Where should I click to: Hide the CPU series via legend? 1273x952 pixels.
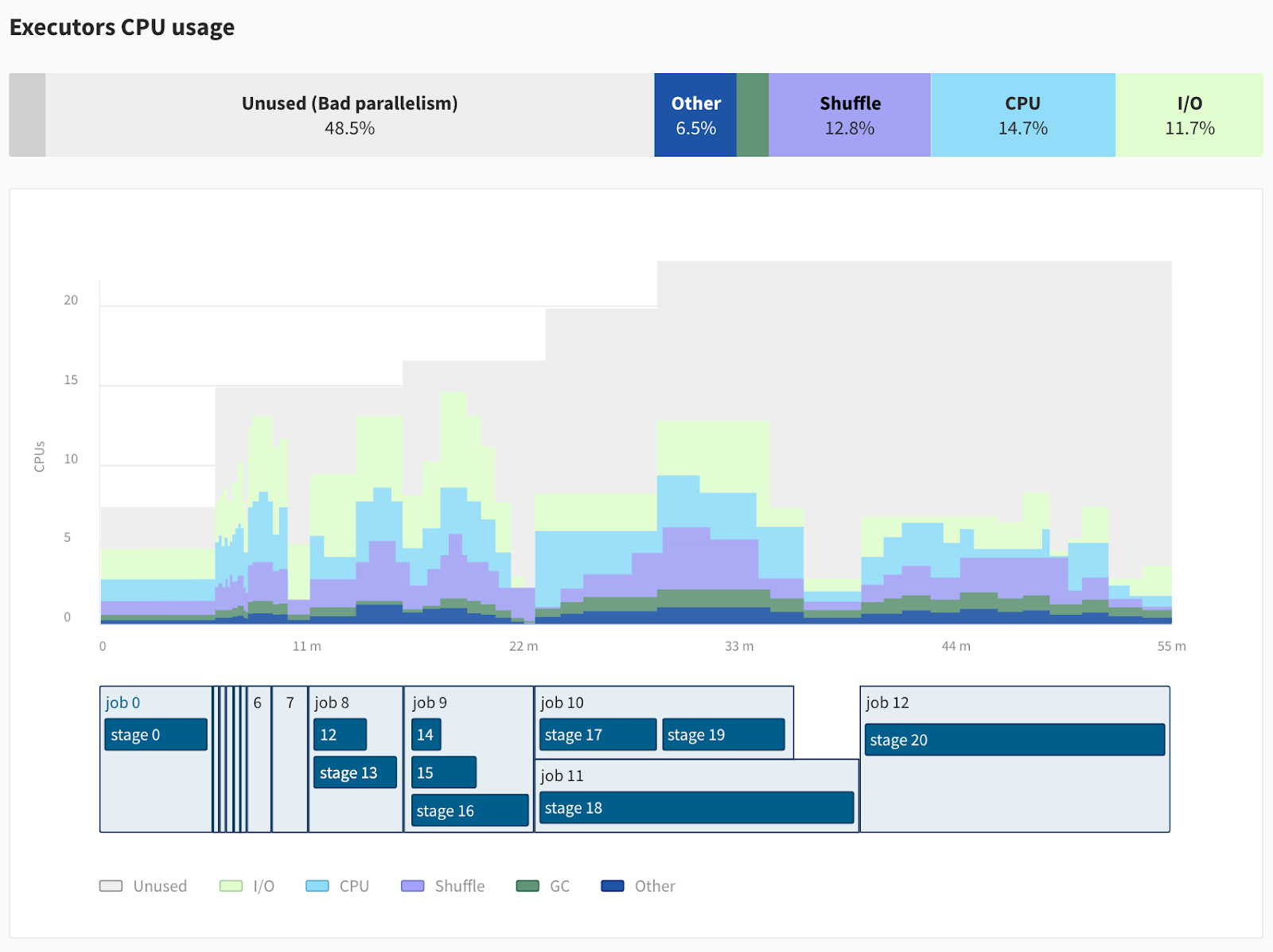coord(337,886)
